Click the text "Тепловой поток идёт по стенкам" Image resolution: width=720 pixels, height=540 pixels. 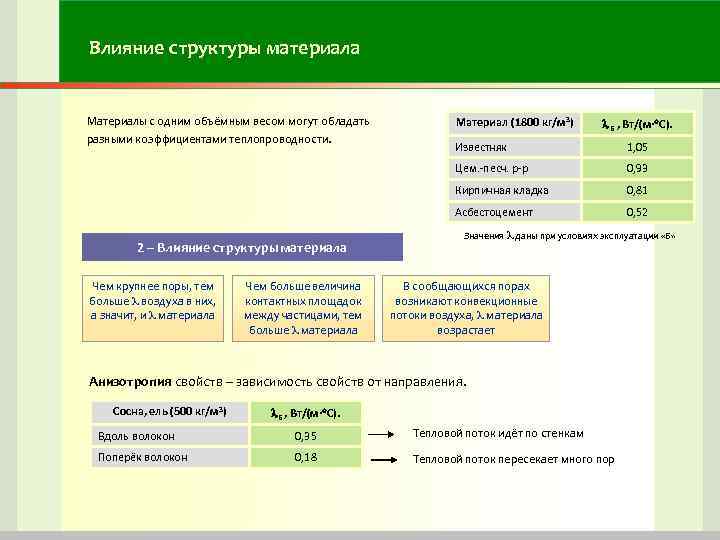point(498,433)
